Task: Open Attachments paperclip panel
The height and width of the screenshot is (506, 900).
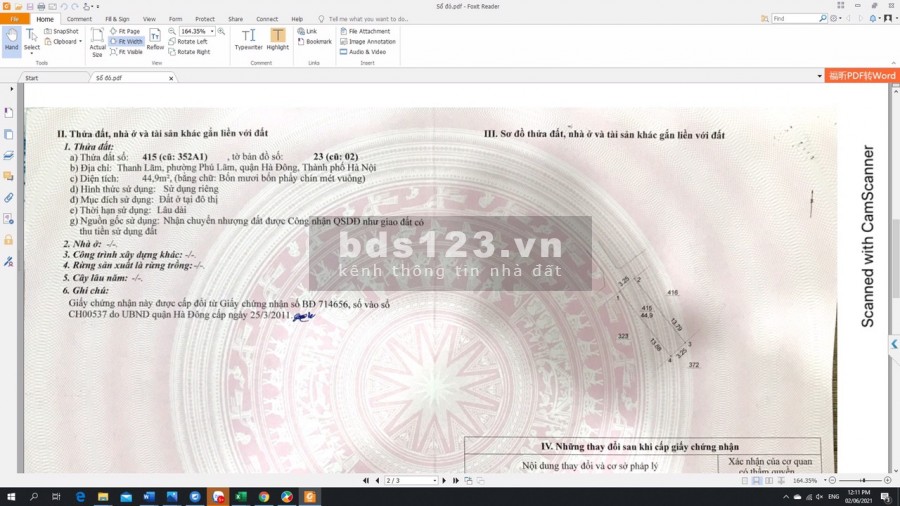Action: click(9, 198)
